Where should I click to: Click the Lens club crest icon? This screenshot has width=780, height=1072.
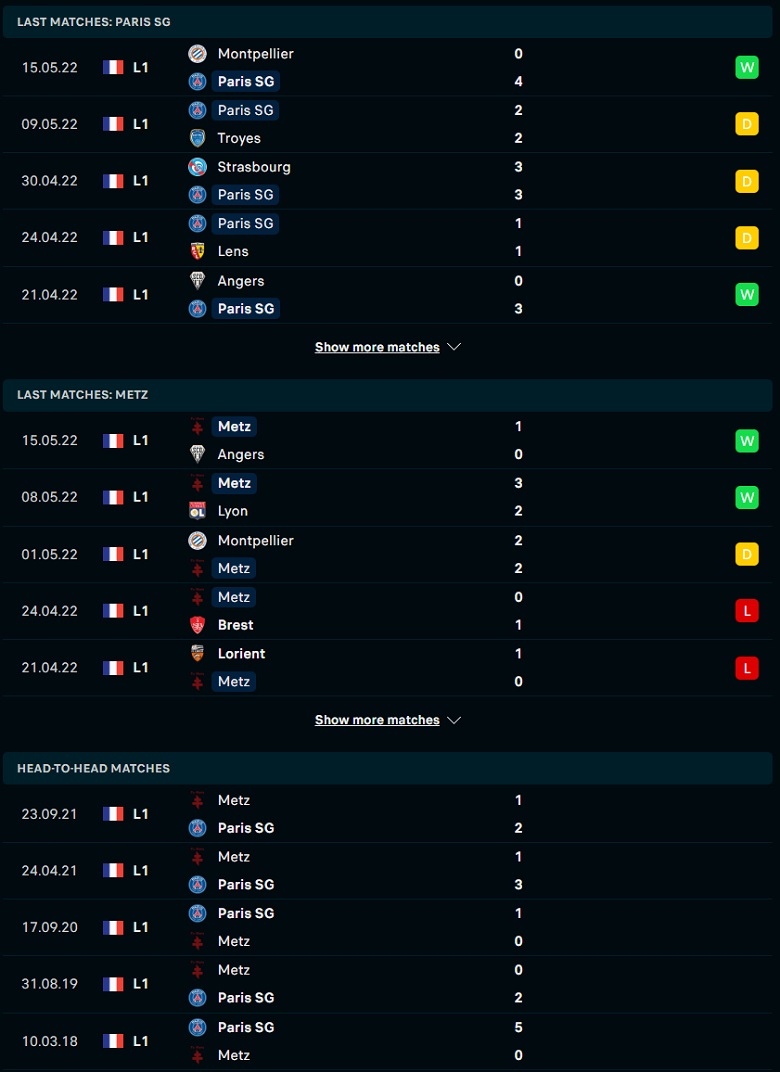[x=198, y=251]
